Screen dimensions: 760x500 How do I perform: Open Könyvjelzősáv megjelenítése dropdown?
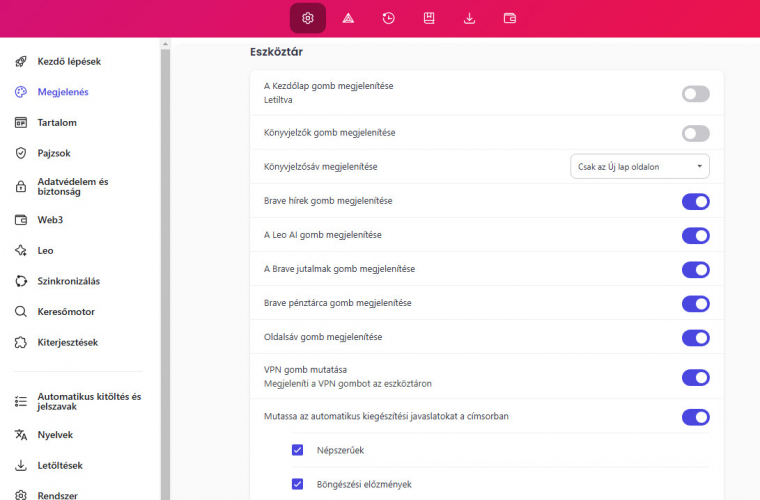640,167
